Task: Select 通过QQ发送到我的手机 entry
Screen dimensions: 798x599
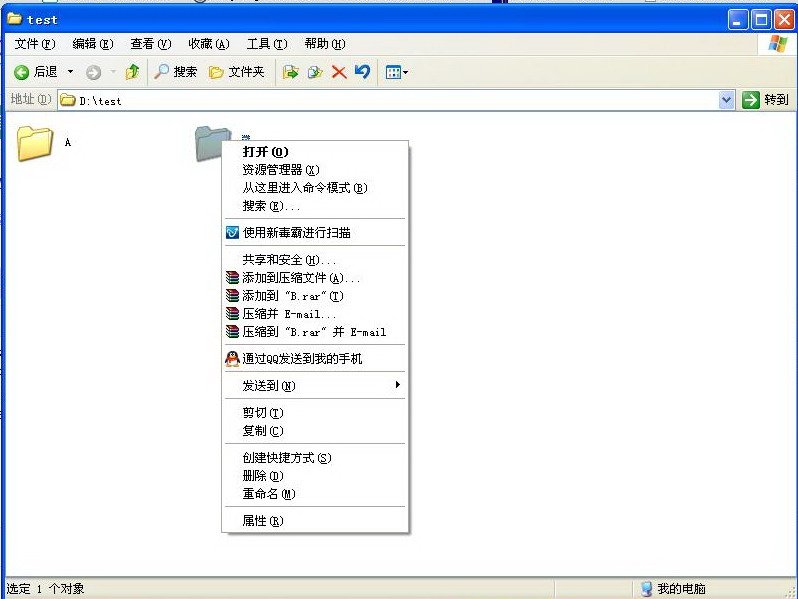Action: [315, 359]
